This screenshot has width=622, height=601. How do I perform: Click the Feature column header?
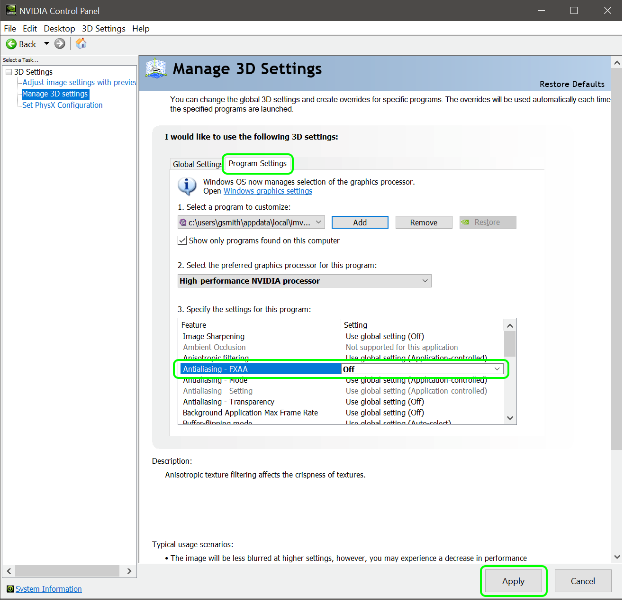pyautogui.click(x=194, y=325)
